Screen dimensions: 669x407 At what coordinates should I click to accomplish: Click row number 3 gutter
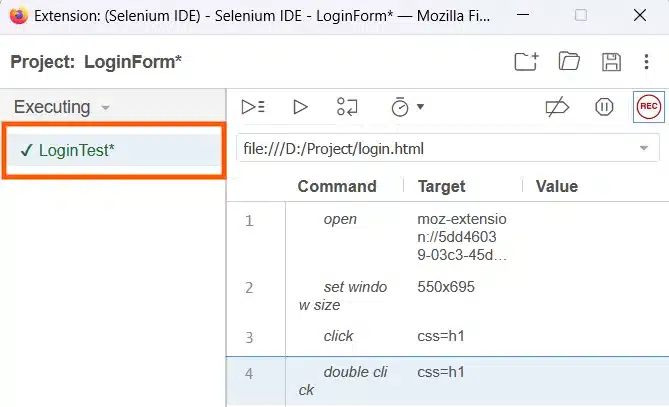[249, 337]
